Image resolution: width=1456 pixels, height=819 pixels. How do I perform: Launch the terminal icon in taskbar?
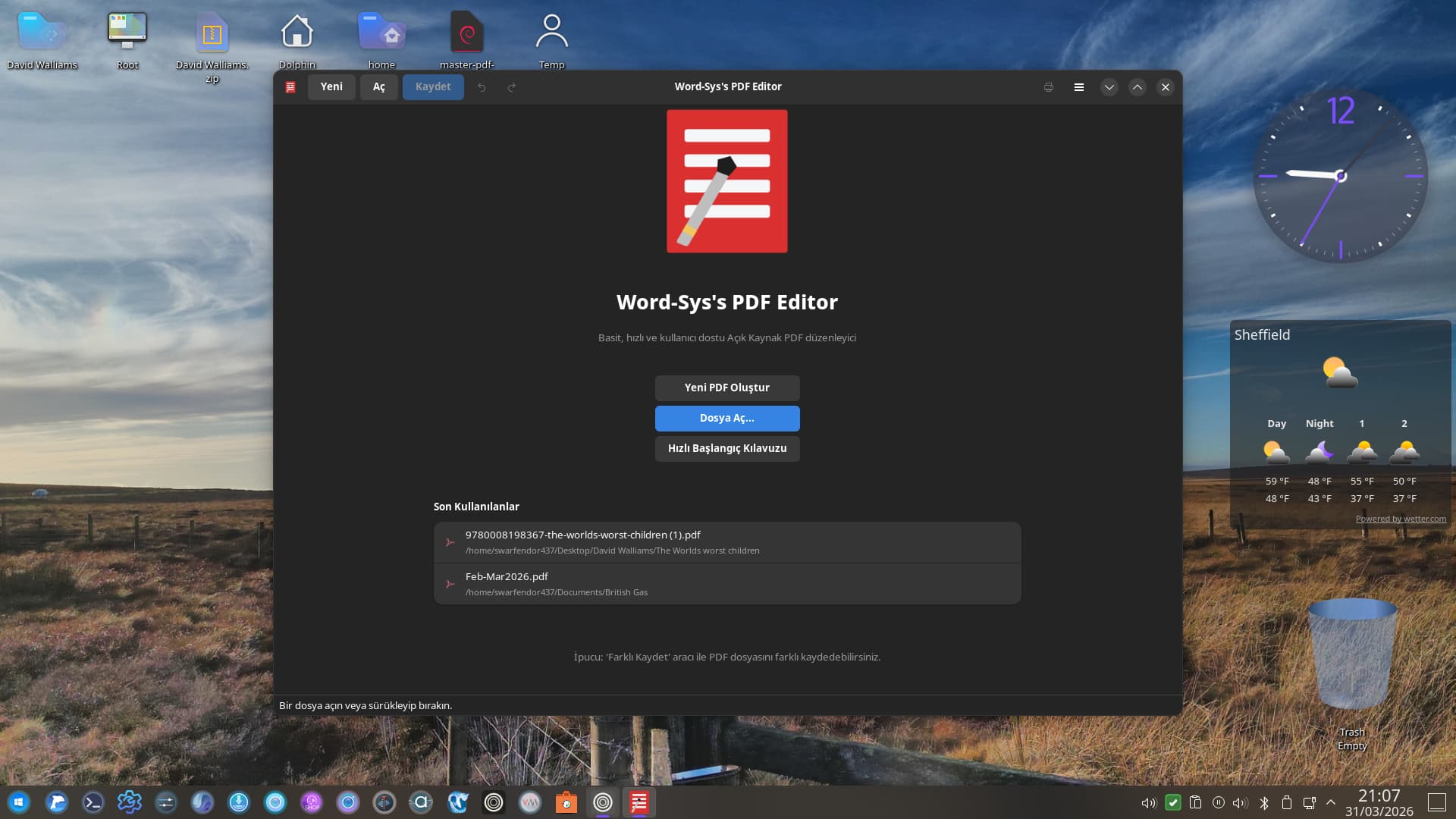pyautogui.click(x=93, y=802)
